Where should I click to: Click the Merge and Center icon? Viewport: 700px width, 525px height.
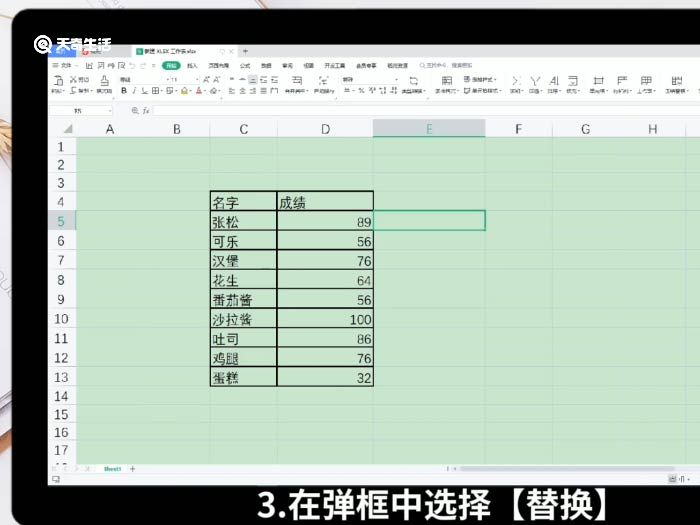click(x=297, y=80)
